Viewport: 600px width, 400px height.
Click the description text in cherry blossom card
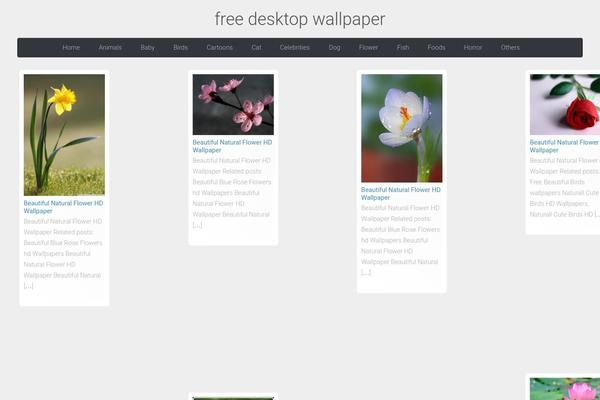coord(232,193)
